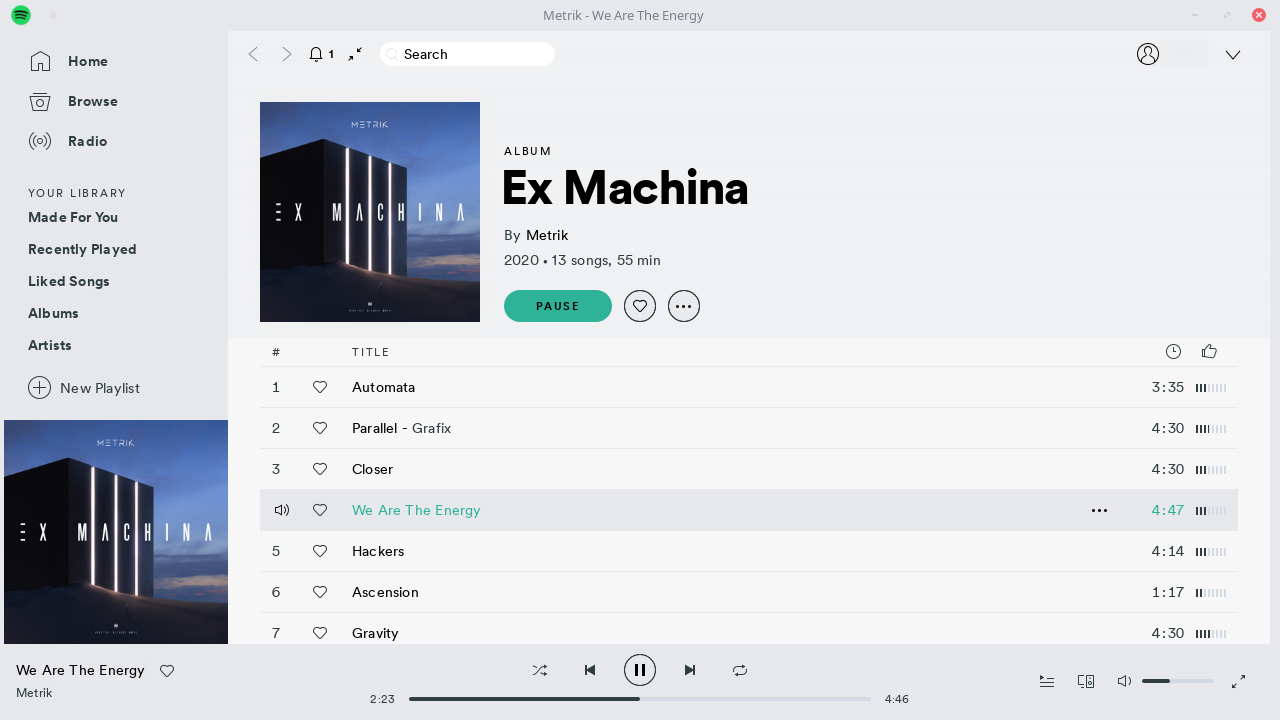Image resolution: width=1280 pixels, height=720 pixels.
Task: Enter full screen mode
Action: click(1238, 681)
